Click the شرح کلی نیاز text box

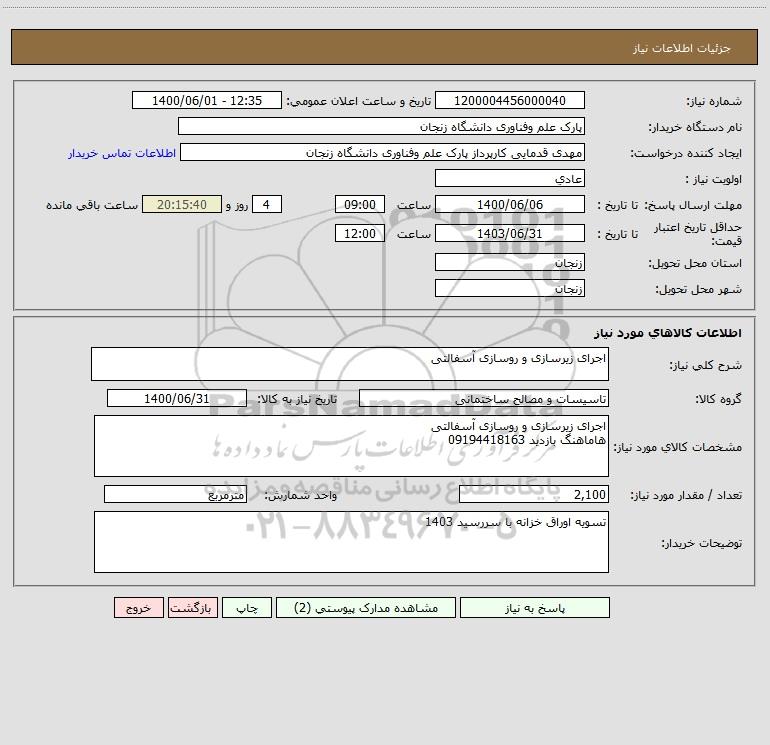click(350, 364)
